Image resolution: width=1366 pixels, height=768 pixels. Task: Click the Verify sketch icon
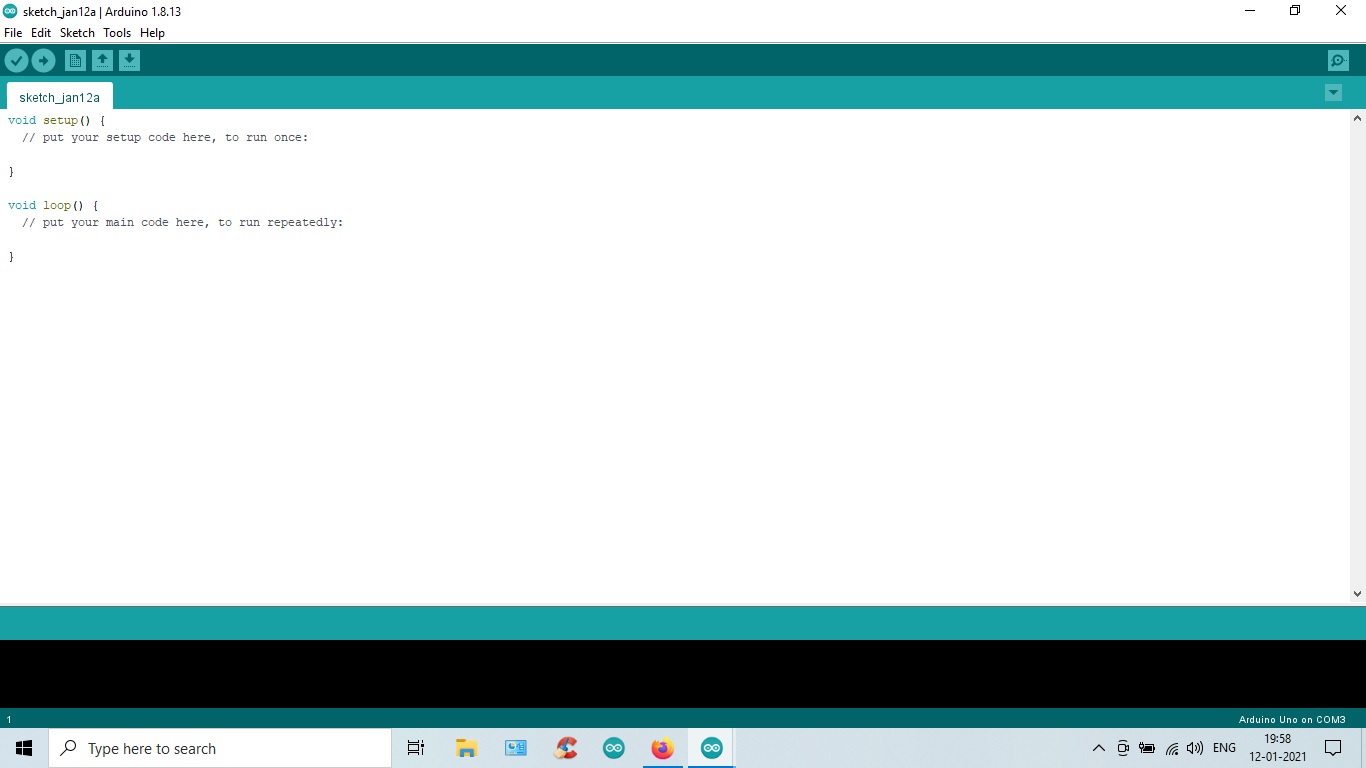[16, 60]
